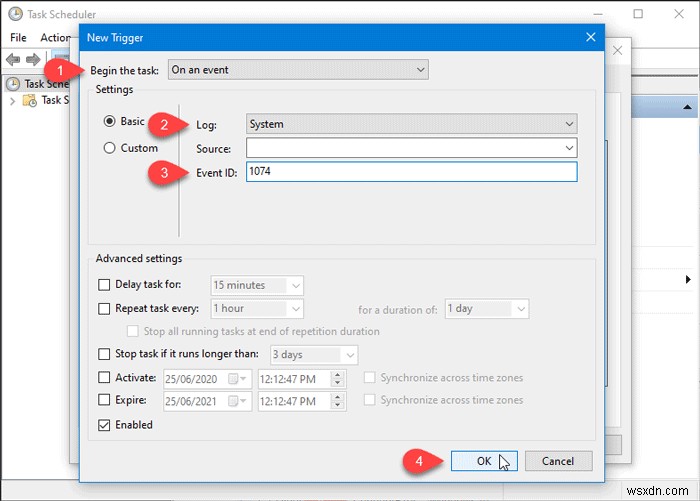Viewport: 700px width, 501px height.
Task: Enable Delay task for checkbox
Action: [104, 285]
